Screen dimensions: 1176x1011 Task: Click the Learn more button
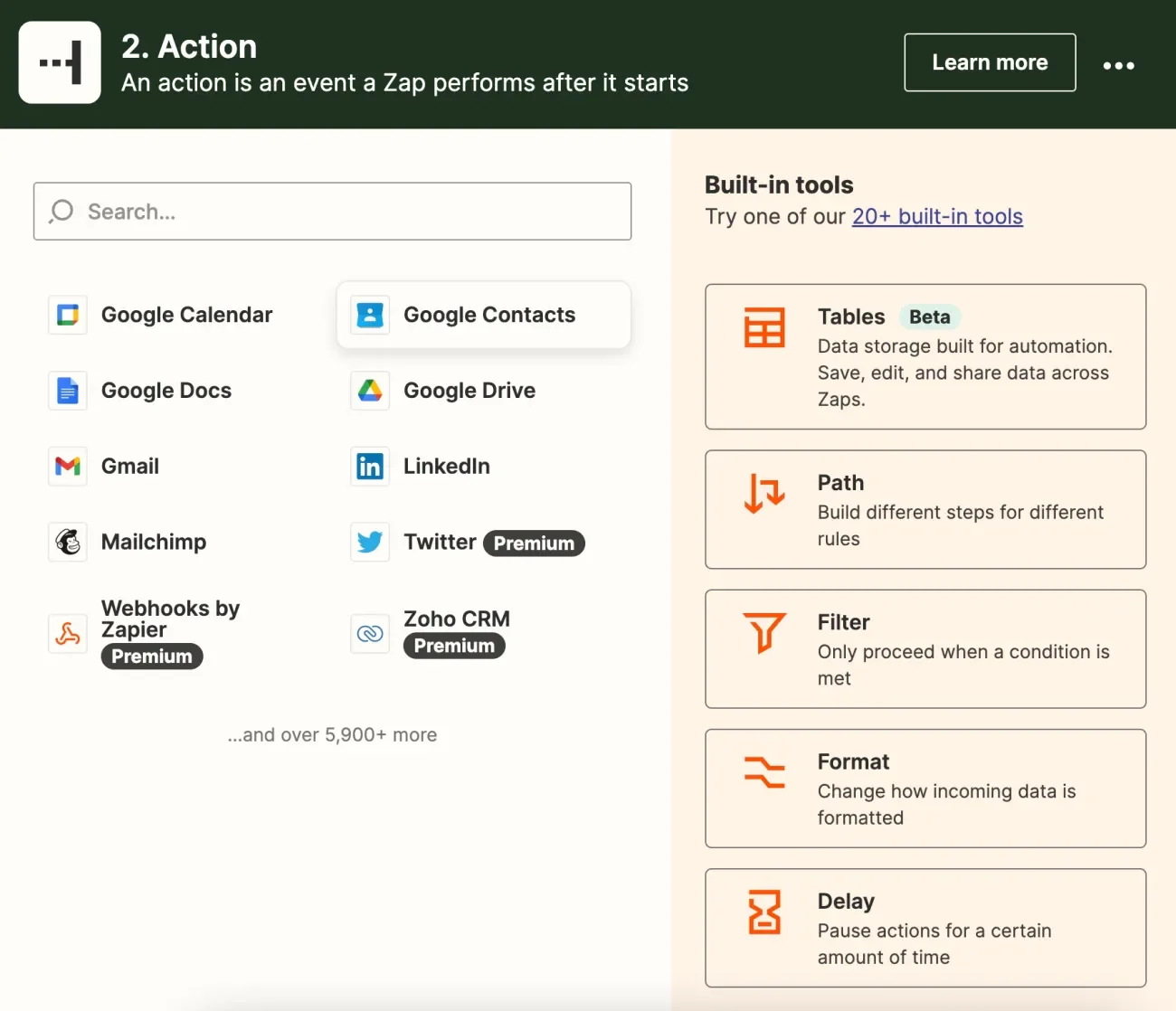(x=990, y=62)
